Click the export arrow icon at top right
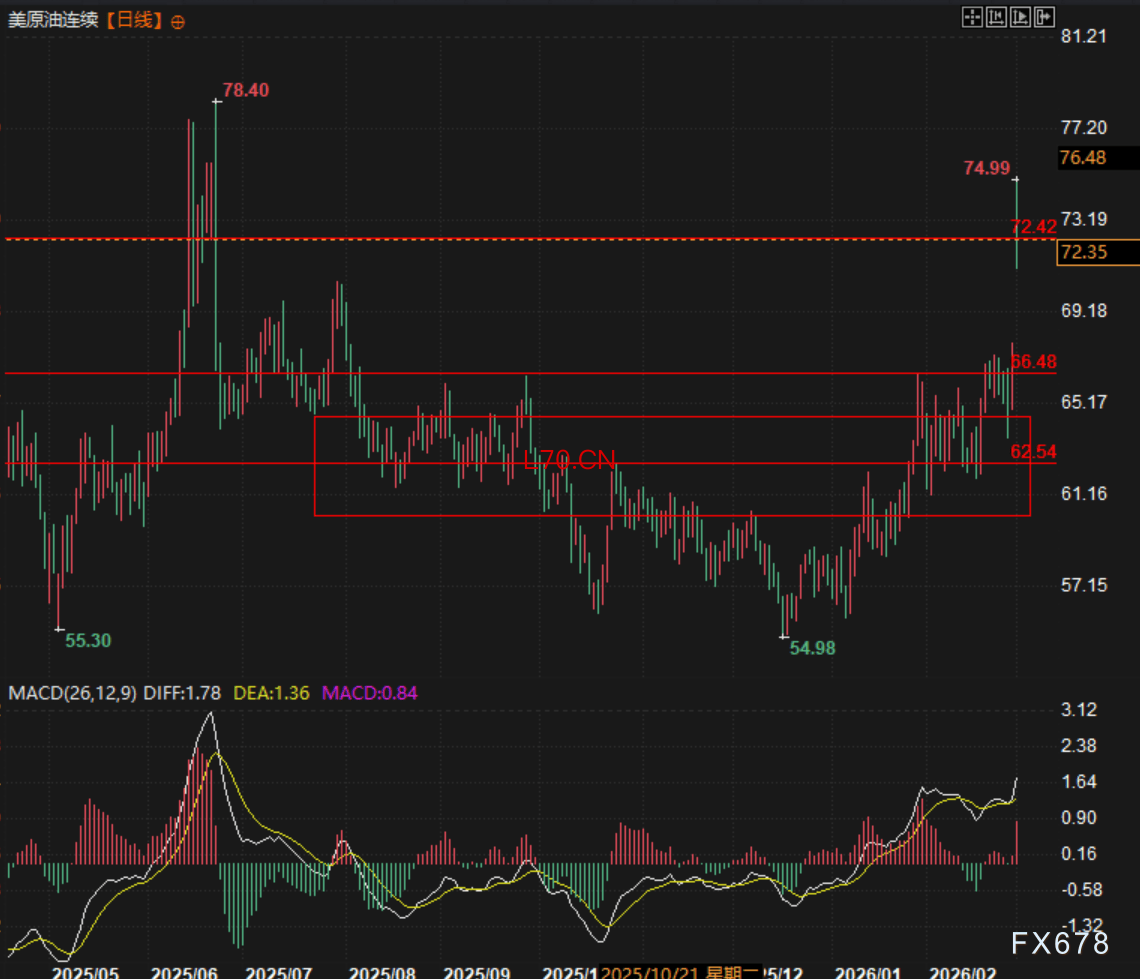The width and height of the screenshot is (1140, 979). pos(1045,16)
